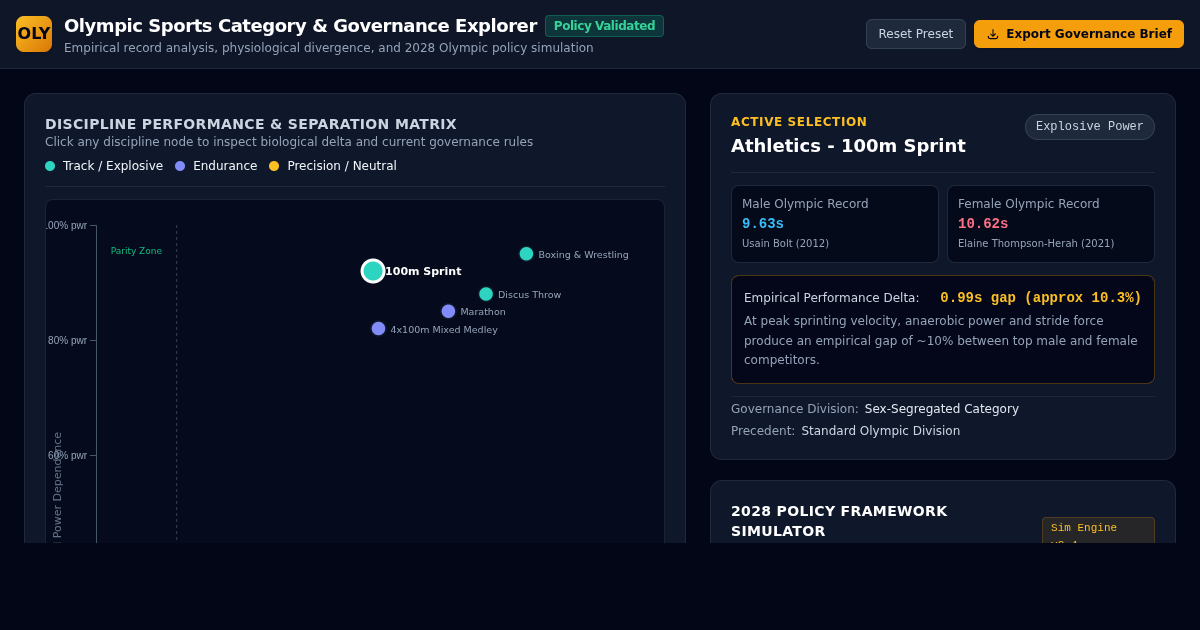1200x630 pixels.
Task: Click the Explosive Power tag
Action: (x=1090, y=127)
